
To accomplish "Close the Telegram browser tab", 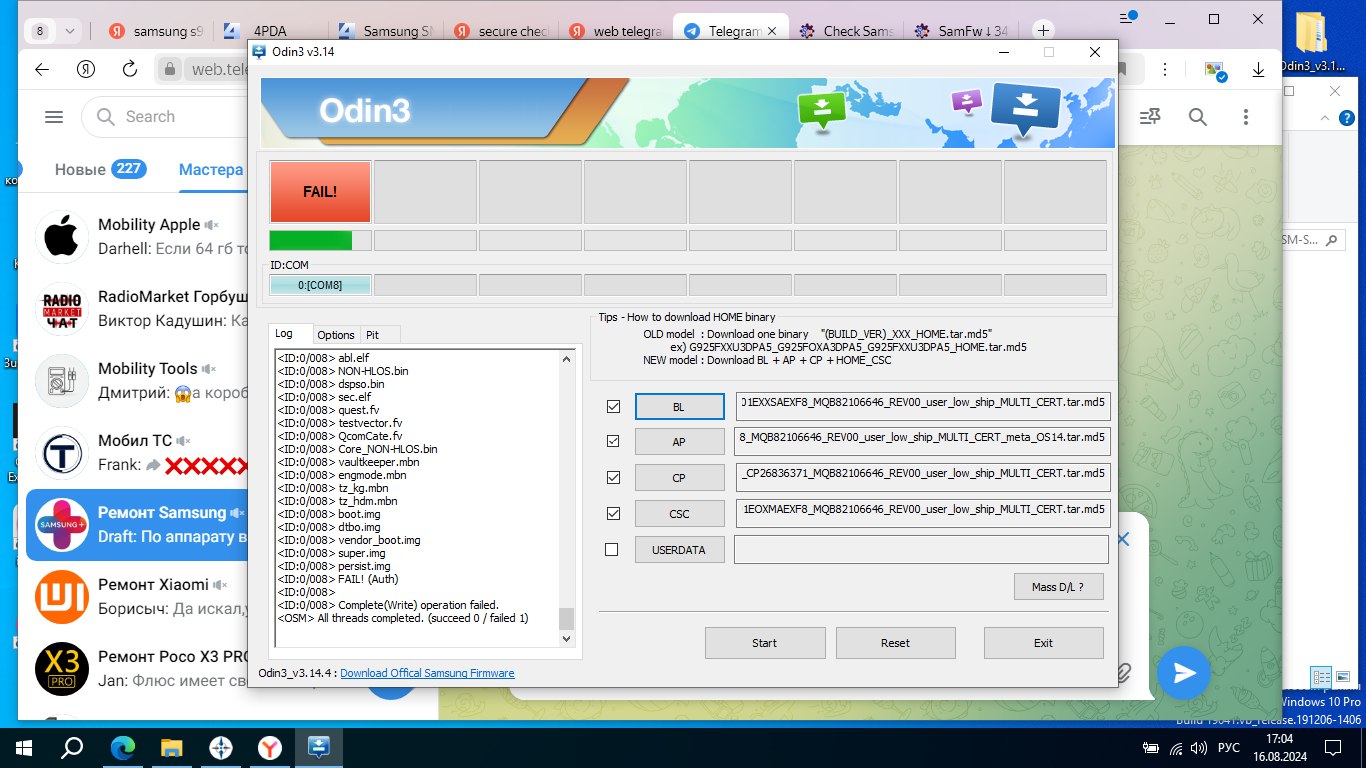I will (x=771, y=31).
